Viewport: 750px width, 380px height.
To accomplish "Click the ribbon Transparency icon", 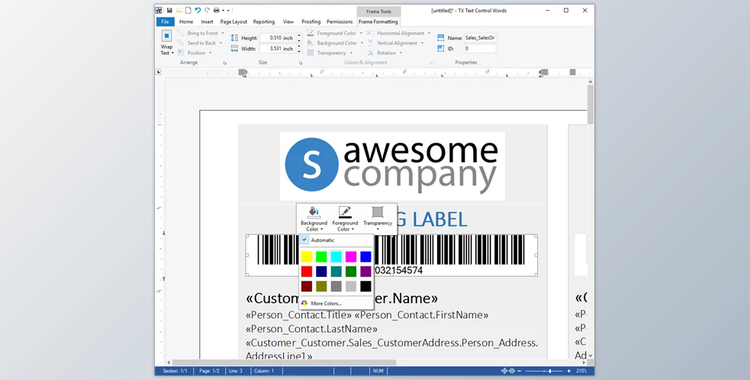I will 310,53.
